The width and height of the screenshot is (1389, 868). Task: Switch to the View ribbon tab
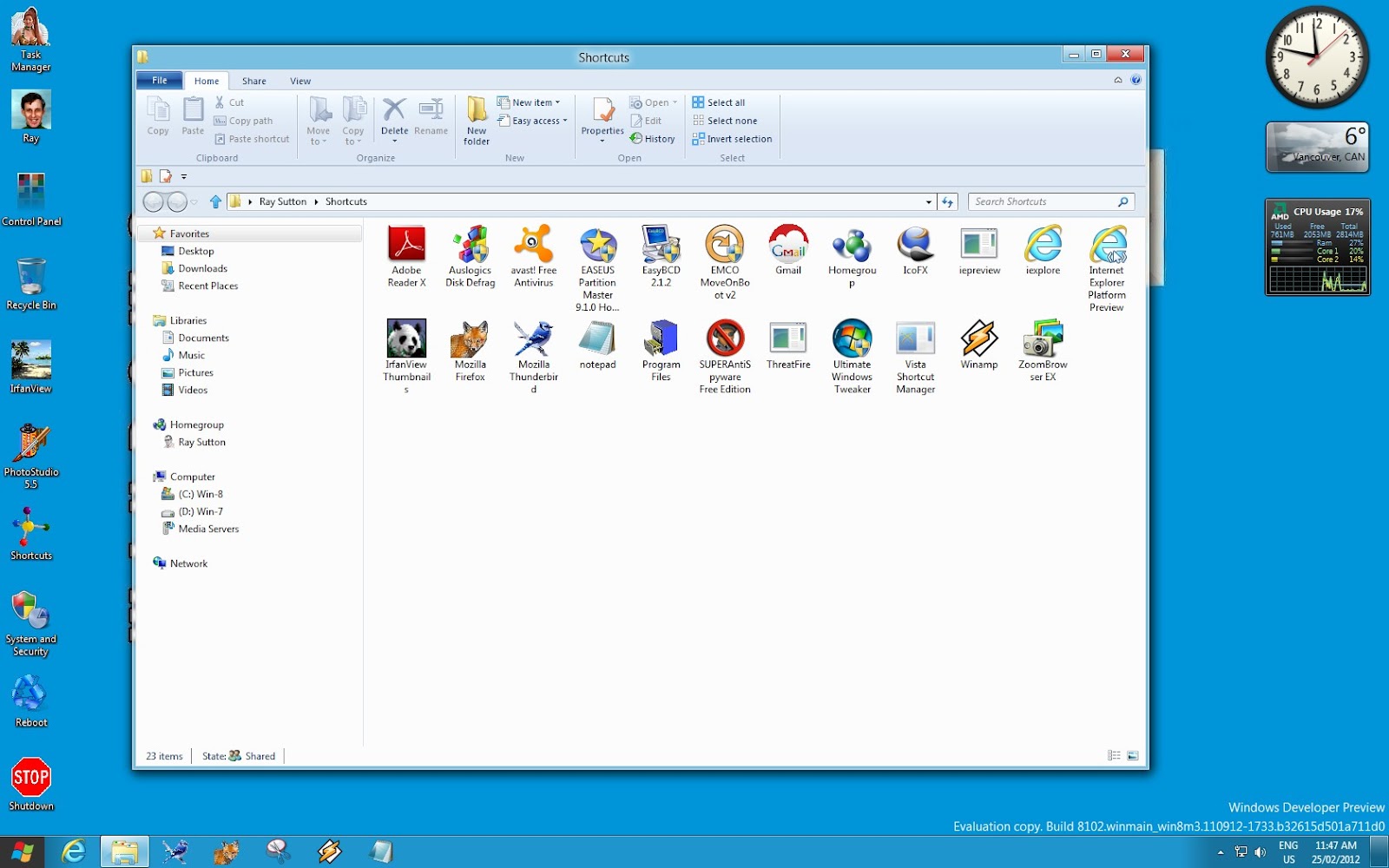click(x=300, y=80)
